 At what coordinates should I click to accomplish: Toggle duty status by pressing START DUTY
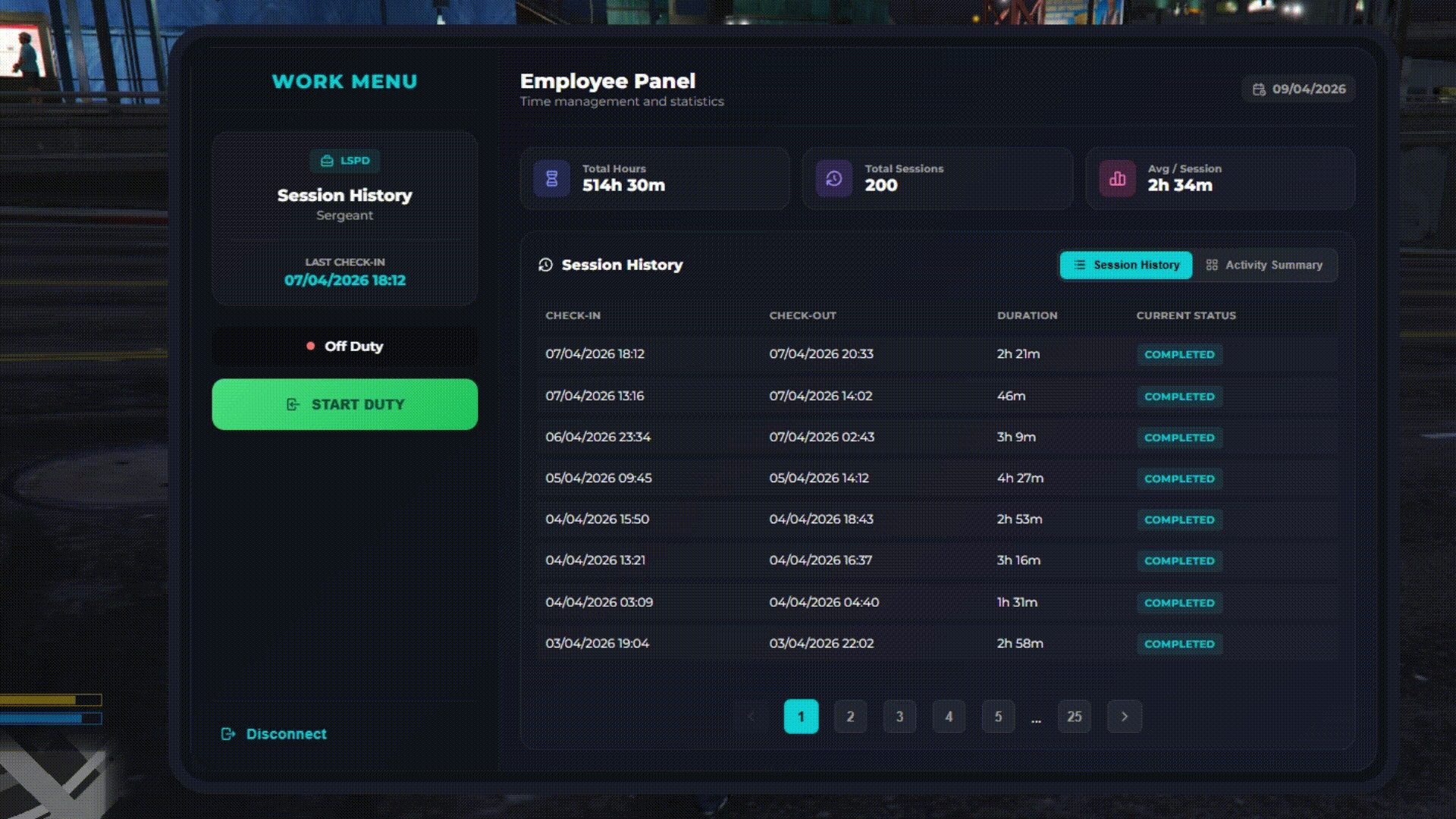(x=344, y=404)
